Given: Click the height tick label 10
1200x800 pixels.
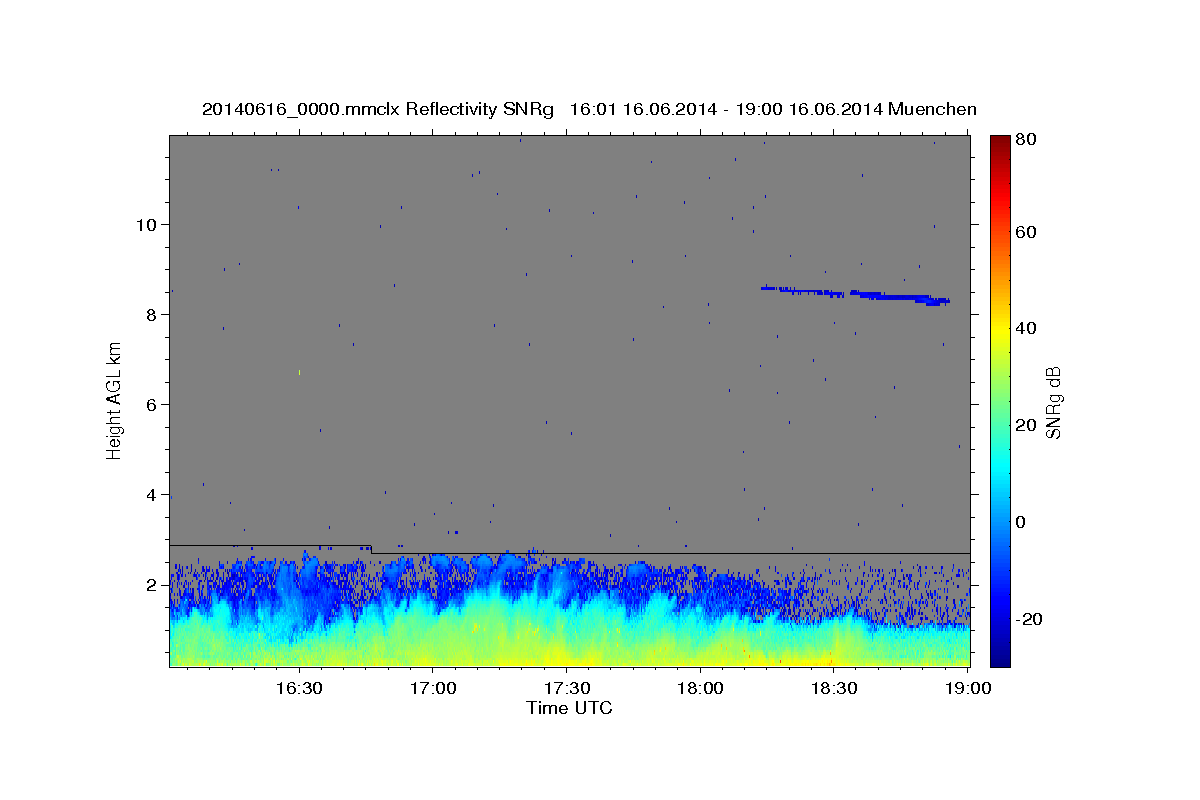Looking at the screenshot, I should point(147,224).
